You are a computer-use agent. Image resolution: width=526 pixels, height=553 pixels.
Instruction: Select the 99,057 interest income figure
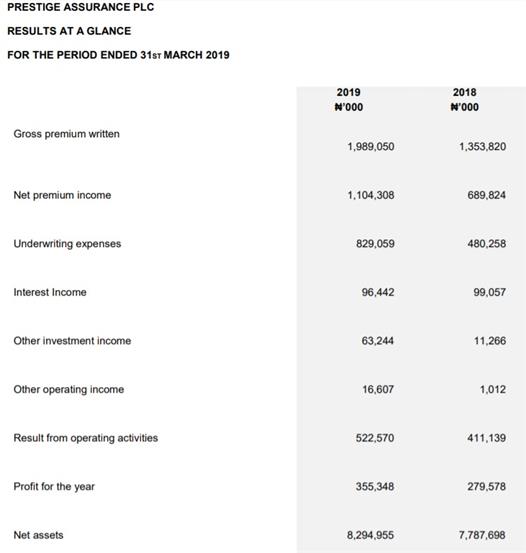pos(490,292)
